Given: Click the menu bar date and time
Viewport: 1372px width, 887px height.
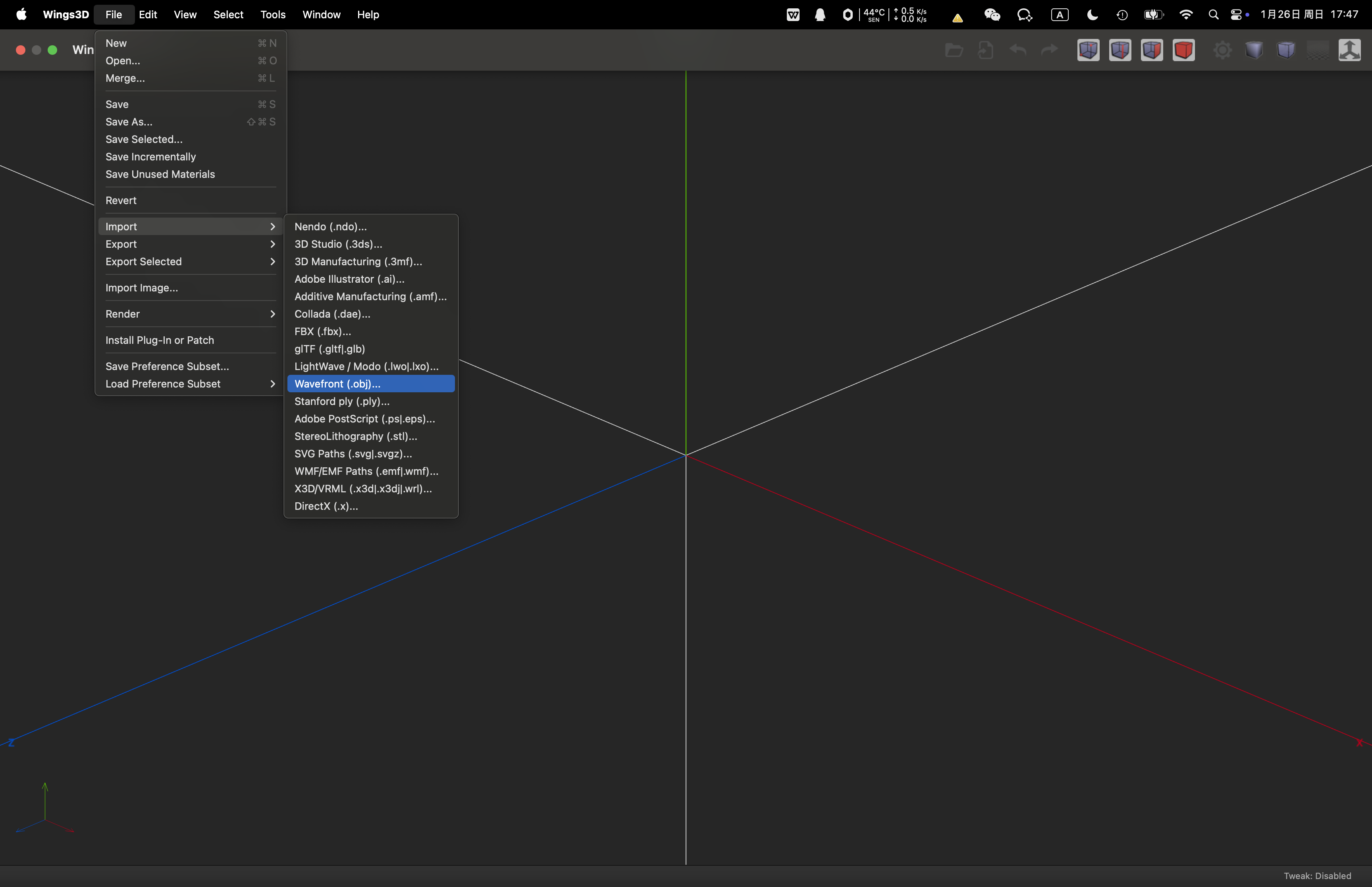Looking at the screenshot, I should click(1309, 14).
